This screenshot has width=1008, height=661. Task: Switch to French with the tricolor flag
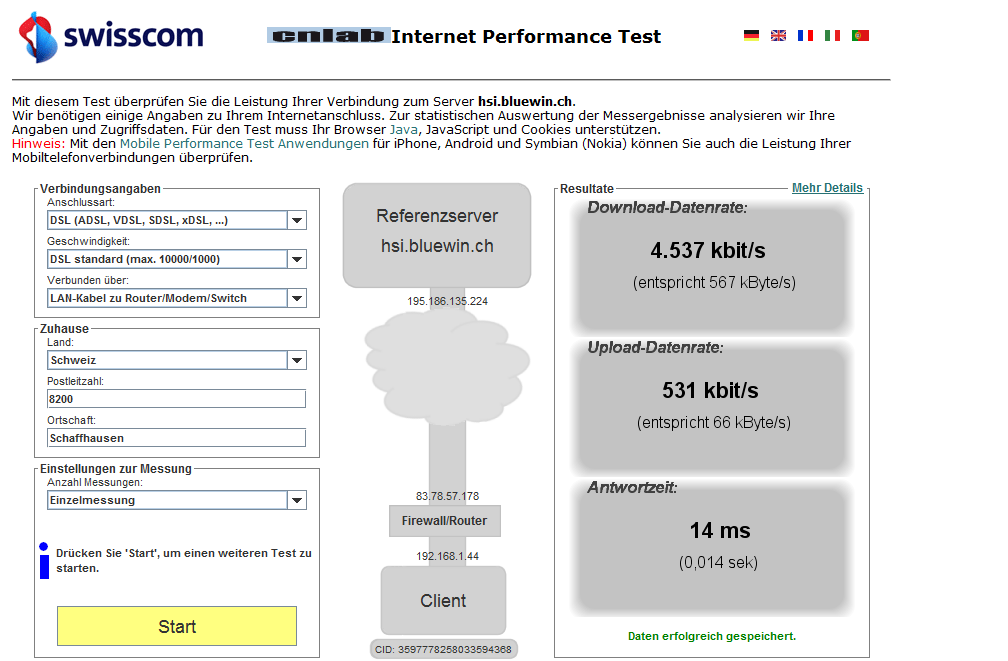click(805, 35)
